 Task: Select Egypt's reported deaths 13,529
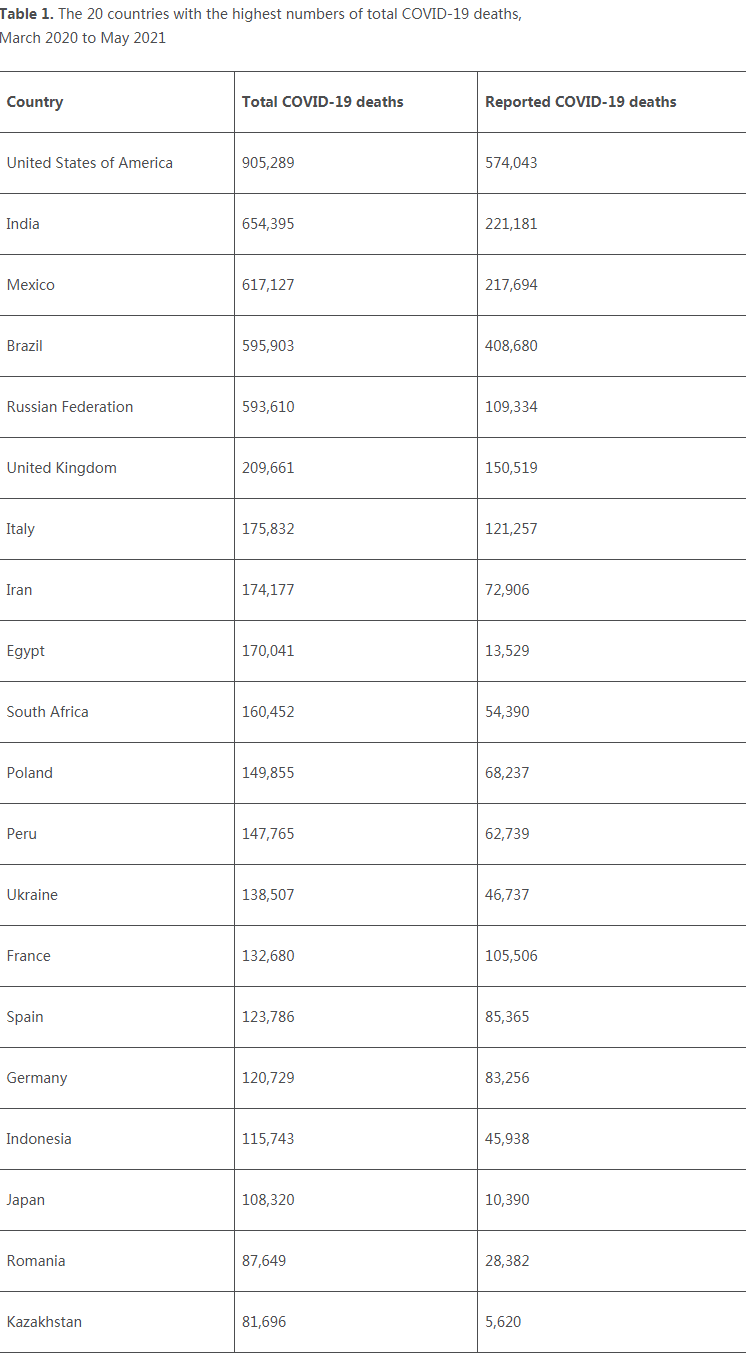coord(507,651)
